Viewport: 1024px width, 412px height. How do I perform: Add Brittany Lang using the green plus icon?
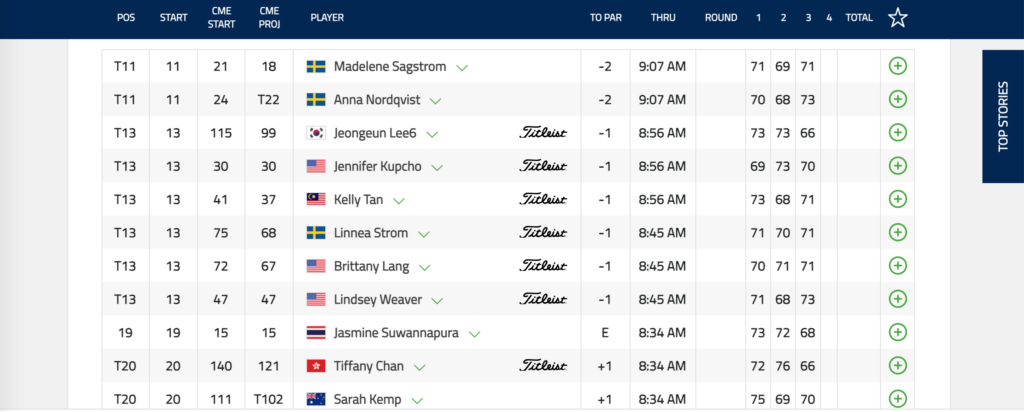(897, 266)
